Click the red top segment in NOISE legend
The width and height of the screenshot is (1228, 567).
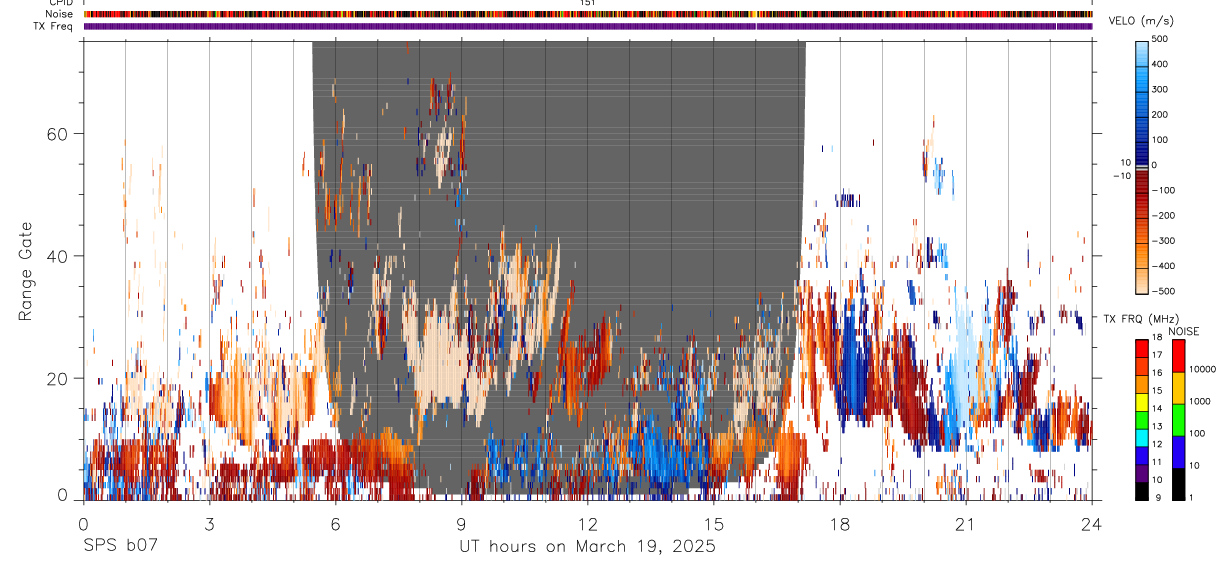pos(1178,356)
